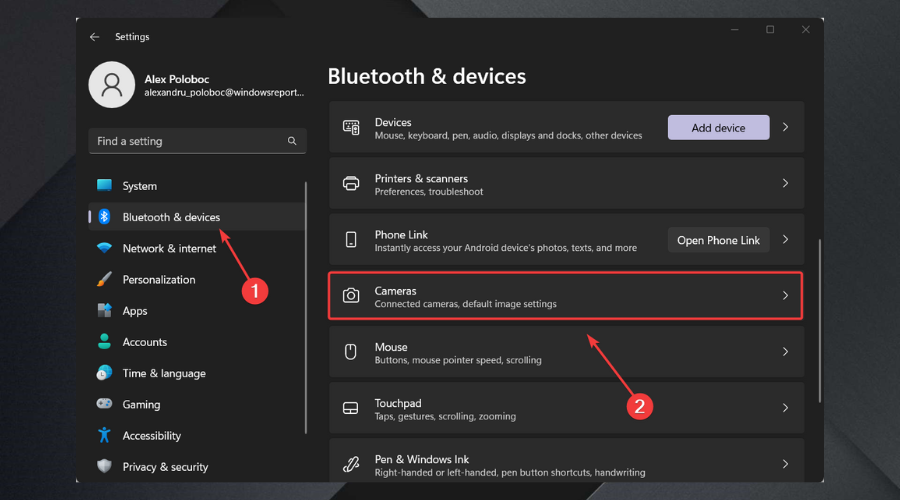Image resolution: width=900 pixels, height=500 pixels.
Task: Select System in the sidebar
Action: (197, 185)
